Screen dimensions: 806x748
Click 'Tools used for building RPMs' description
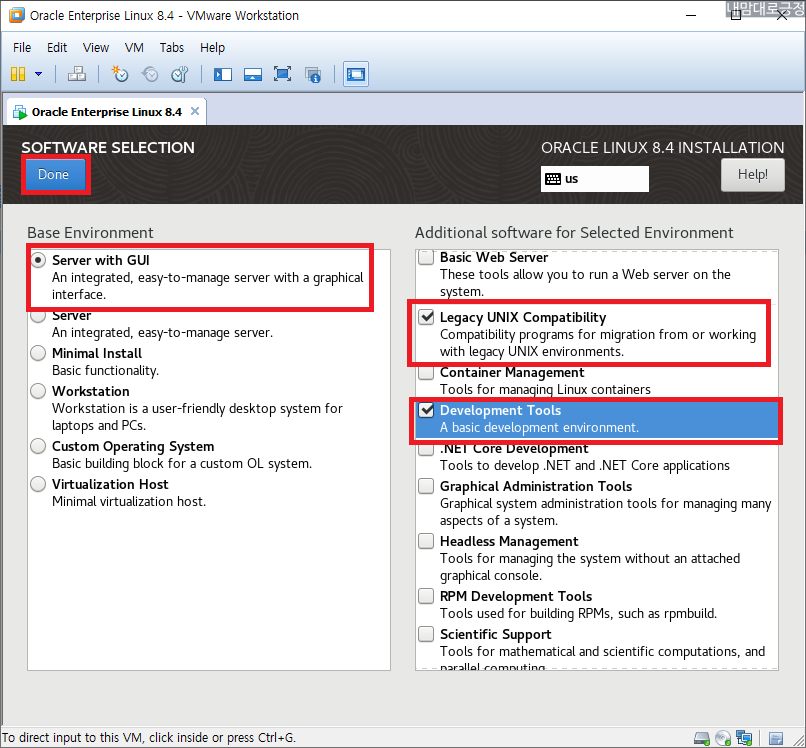(x=578, y=614)
